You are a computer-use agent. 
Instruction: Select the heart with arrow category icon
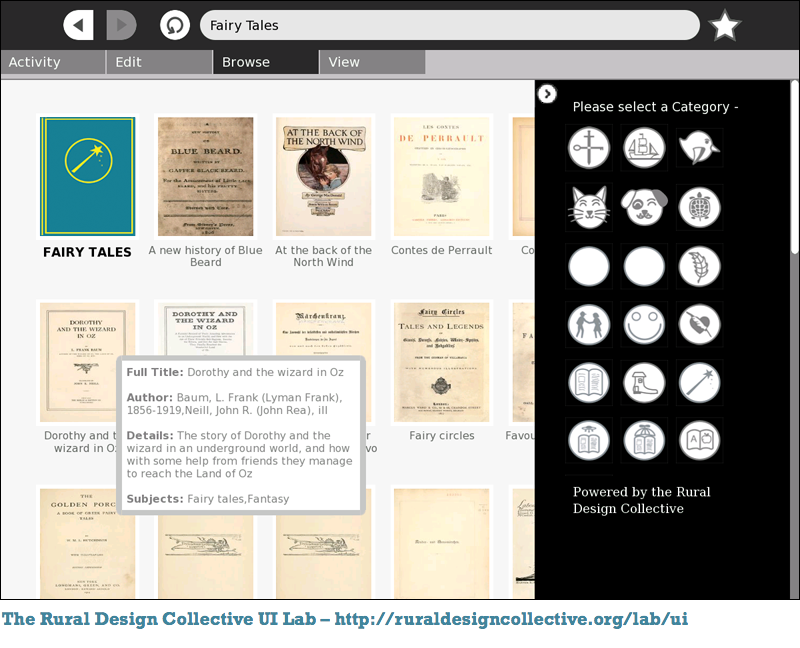click(x=700, y=324)
